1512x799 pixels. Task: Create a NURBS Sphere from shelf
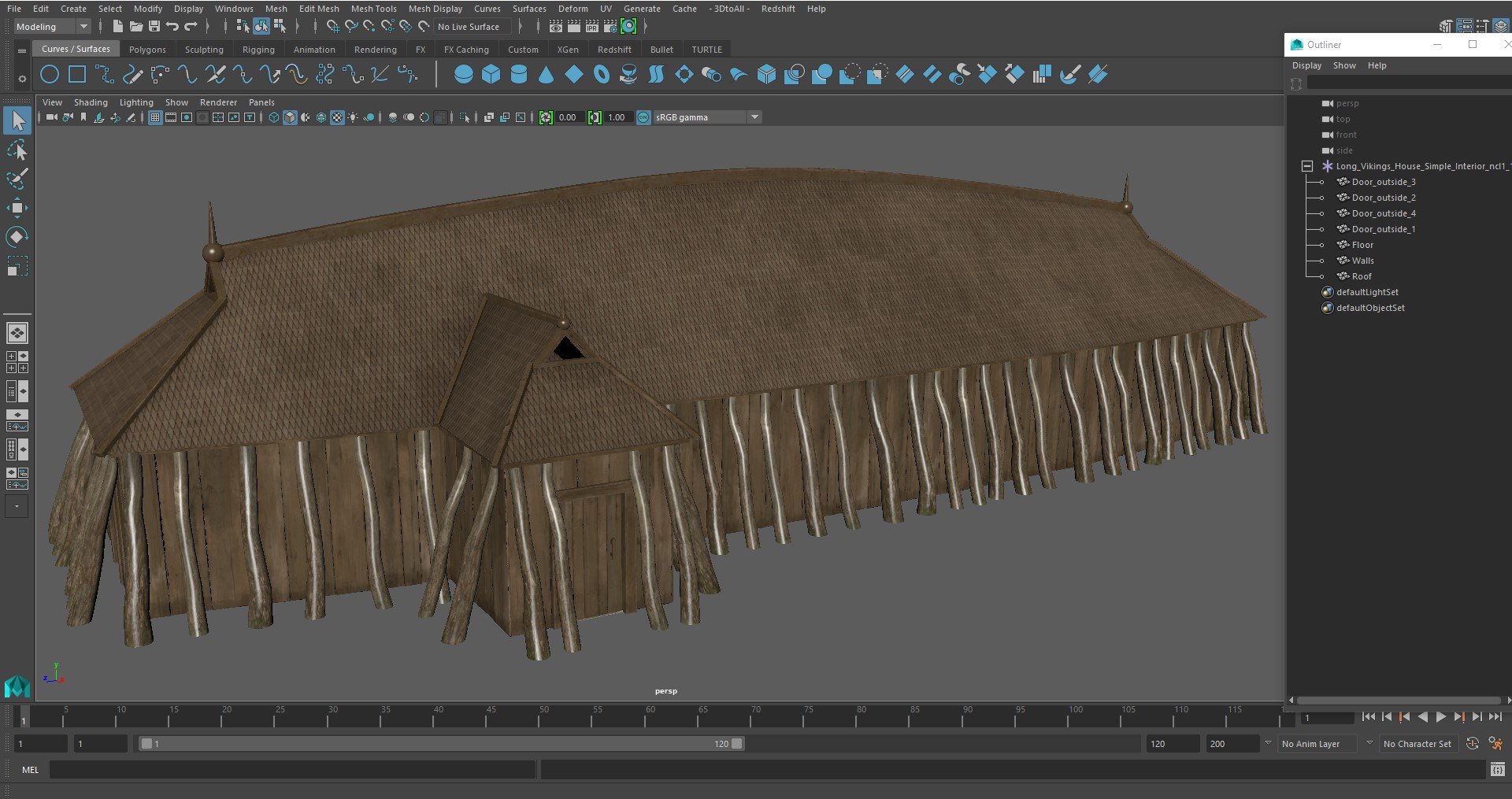[464, 75]
